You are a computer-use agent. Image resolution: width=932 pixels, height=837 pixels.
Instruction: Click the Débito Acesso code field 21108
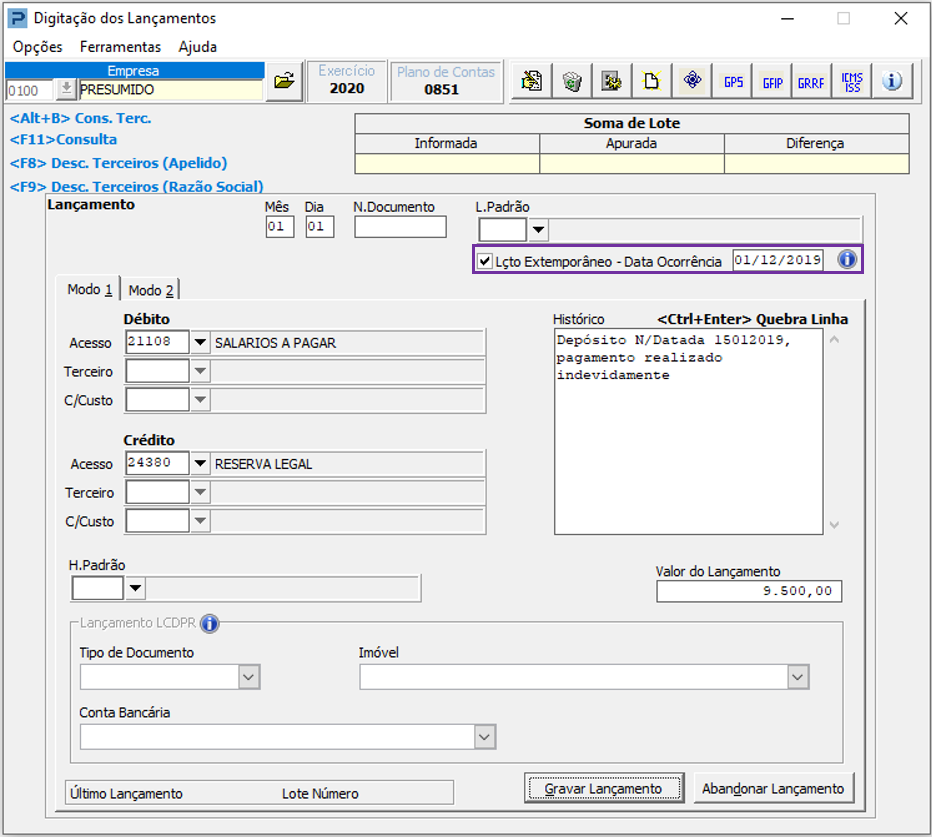coord(158,342)
